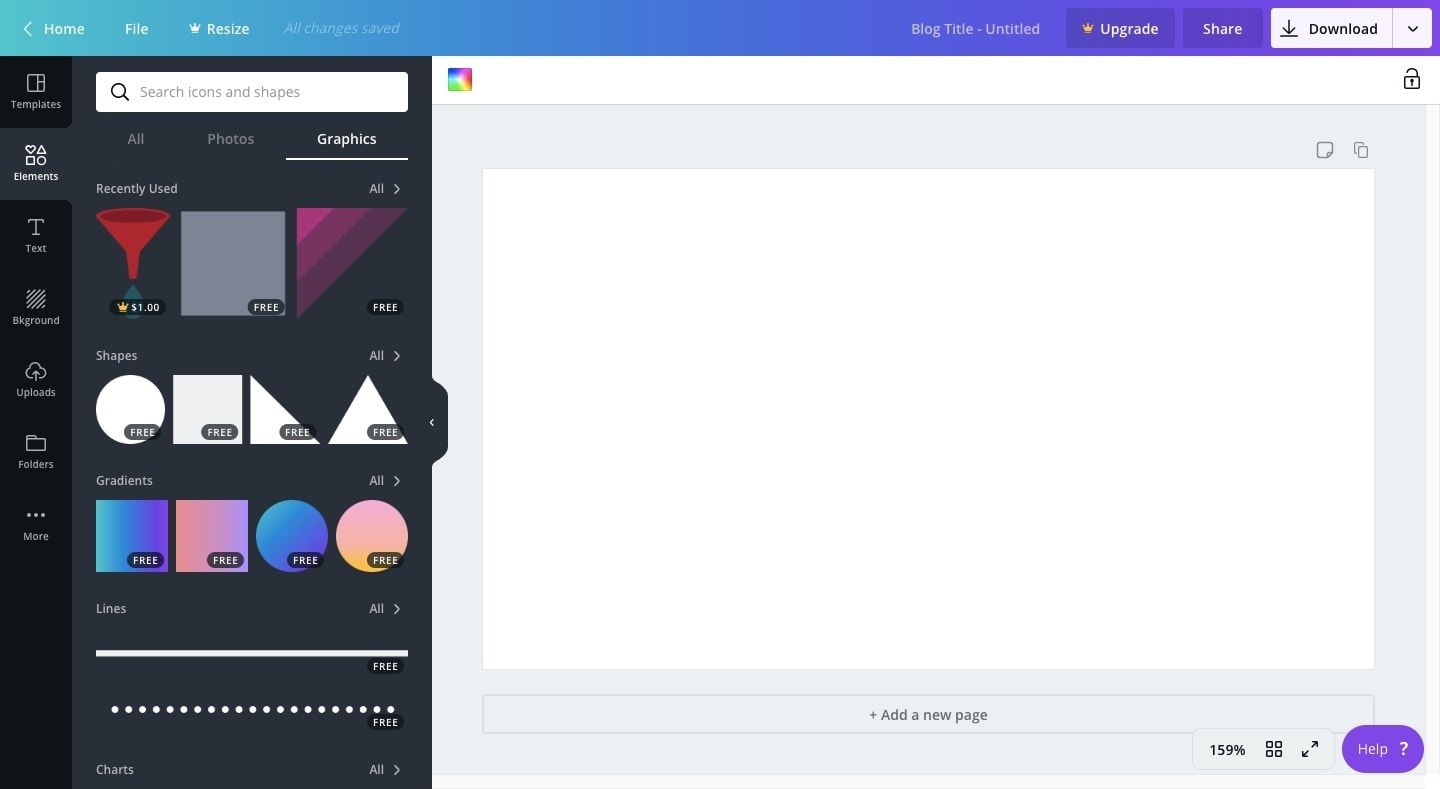This screenshot has width=1440, height=789.
Task: Open the File menu
Action: [137, 28]
